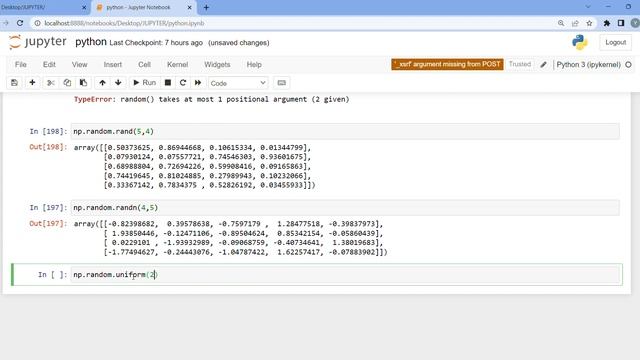This screenshot has height=360, width=640.
Task: Open the Cell menu
Action: [x=144, y=64]
